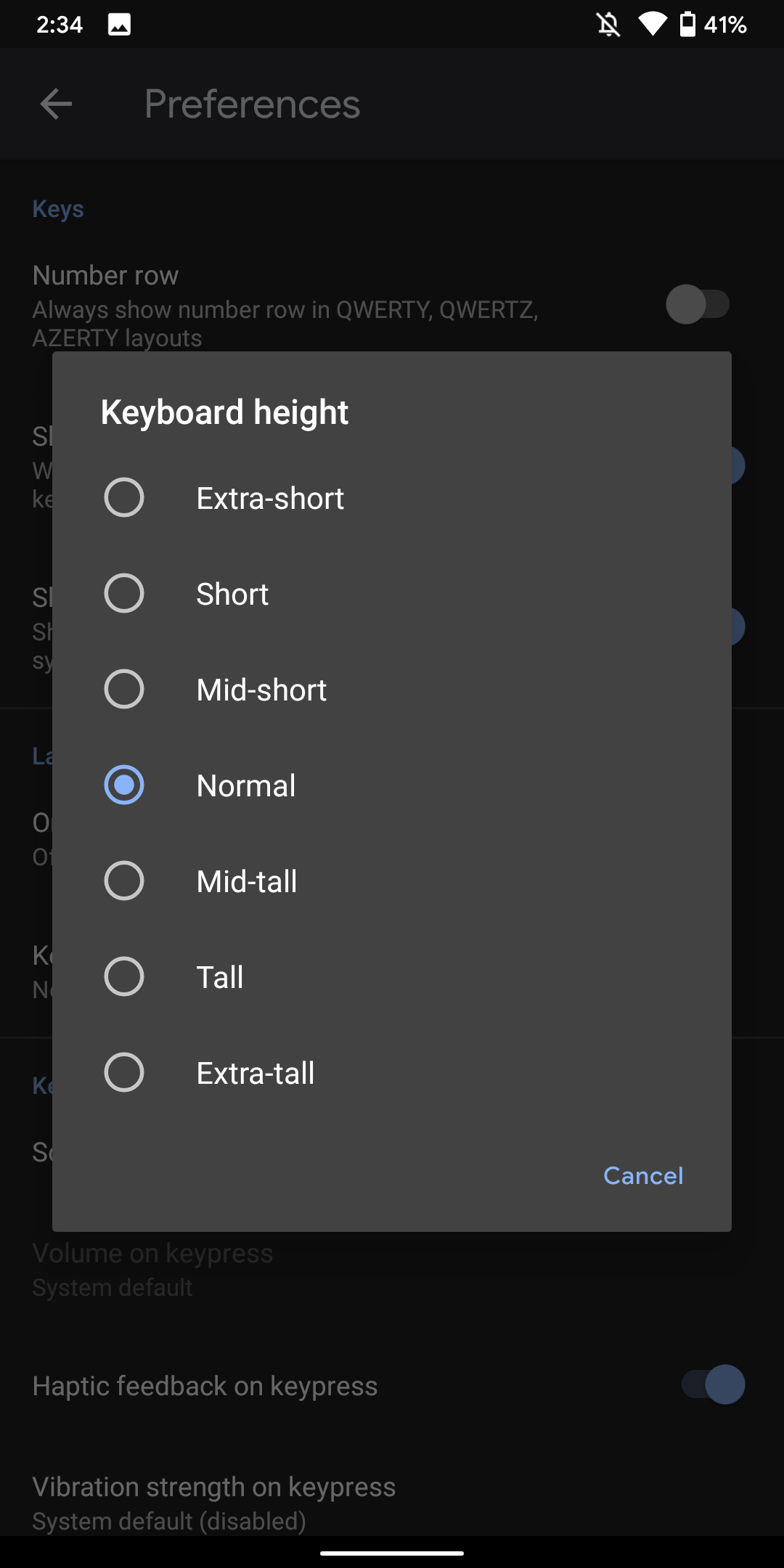Choose the Mid-tall height option

[x=392, y=881]
